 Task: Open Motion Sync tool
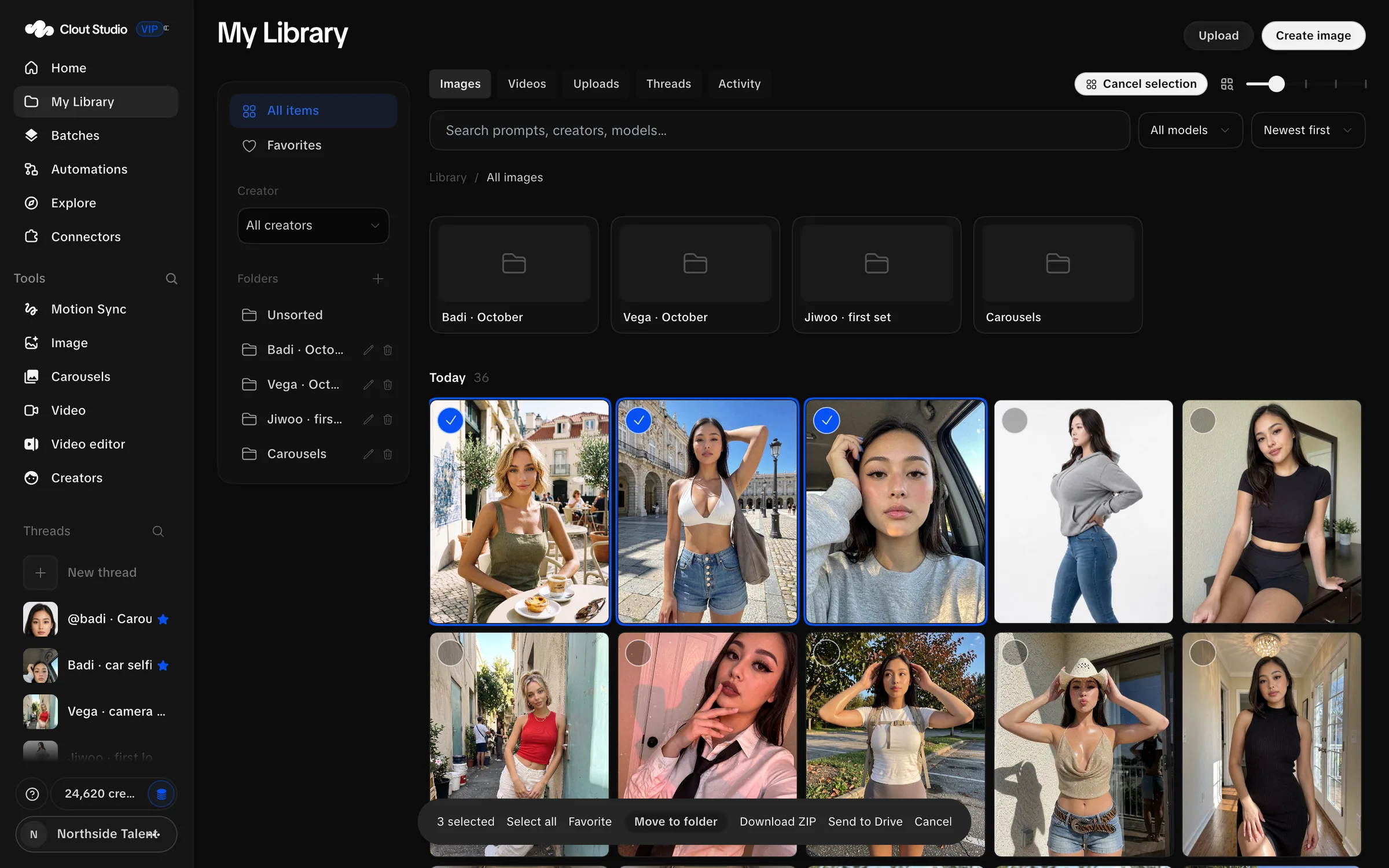pyautogui.click(x=95, y=309)
